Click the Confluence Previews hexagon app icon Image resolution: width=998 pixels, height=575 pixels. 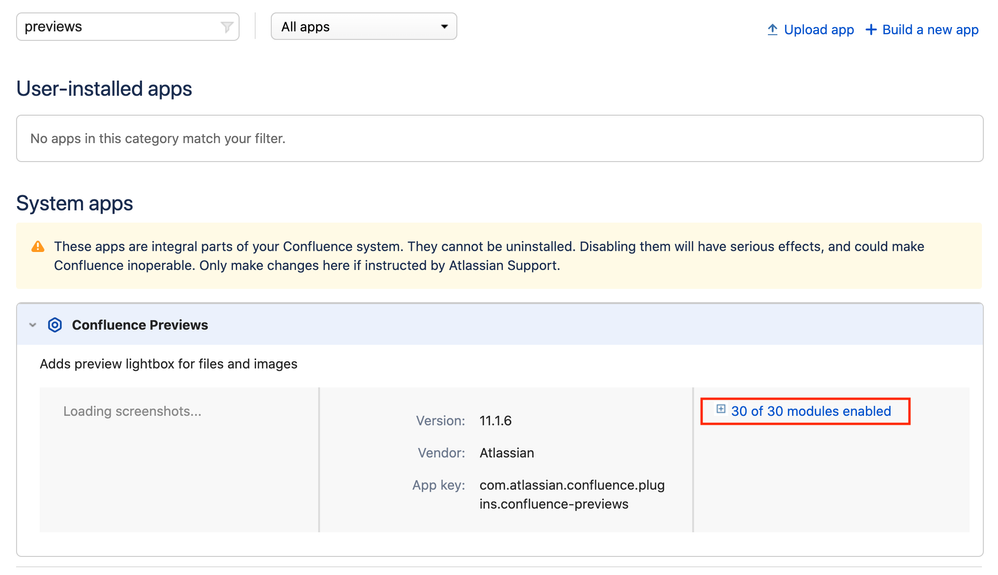point(55,325)
